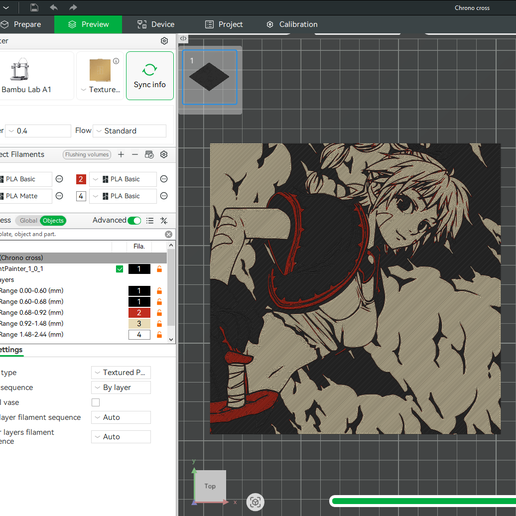516x516 pixels.
Task: Click the AMS filament sync icon
Action: 149,155
